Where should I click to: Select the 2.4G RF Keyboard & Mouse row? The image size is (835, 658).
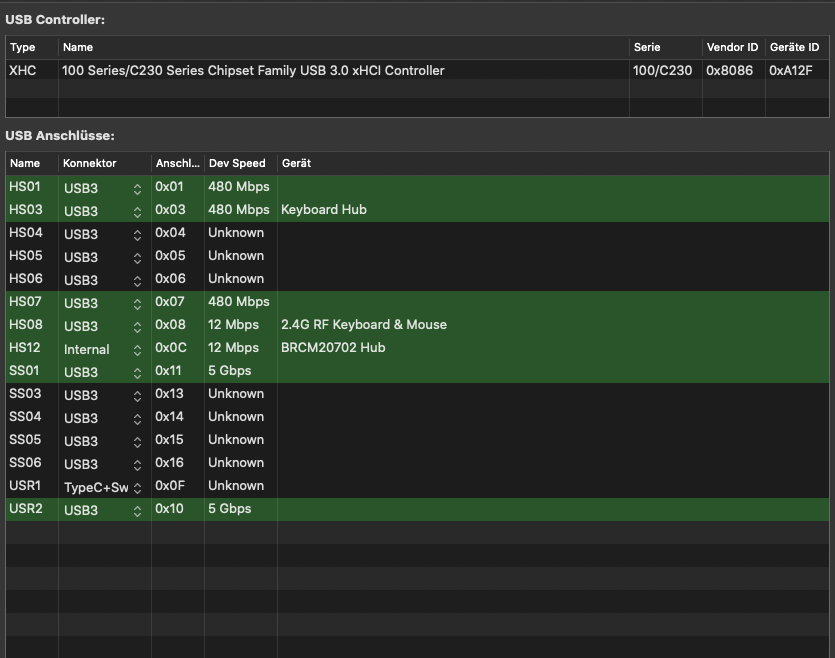tap(364, 325)
